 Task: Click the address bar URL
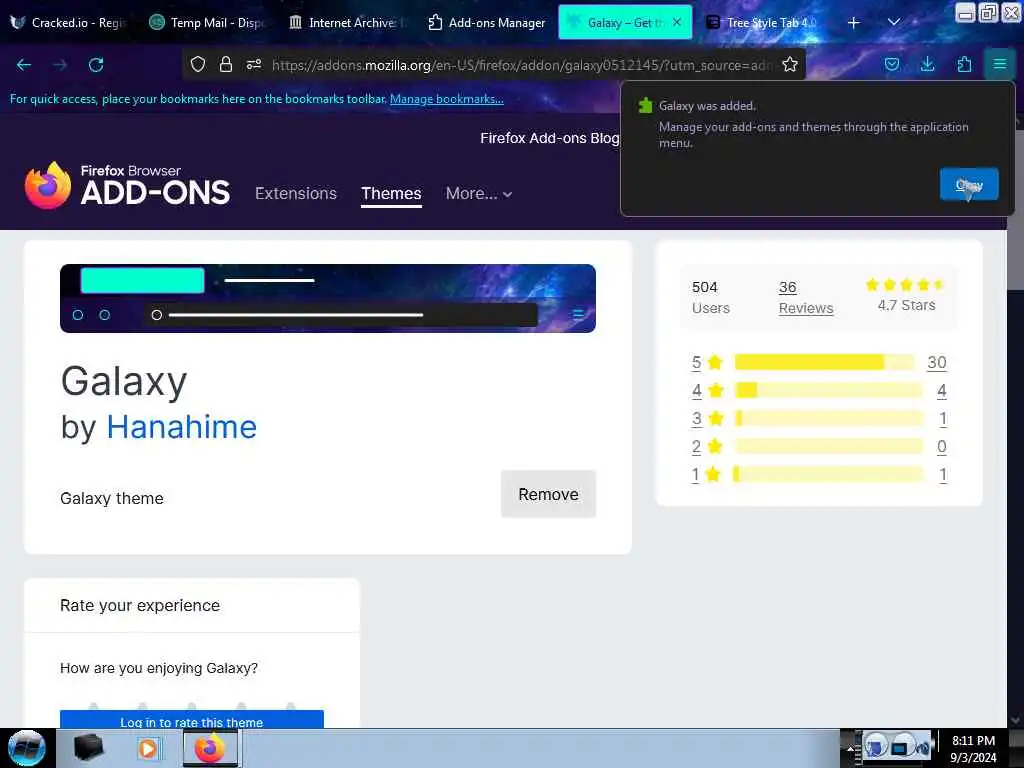[522, 65]
